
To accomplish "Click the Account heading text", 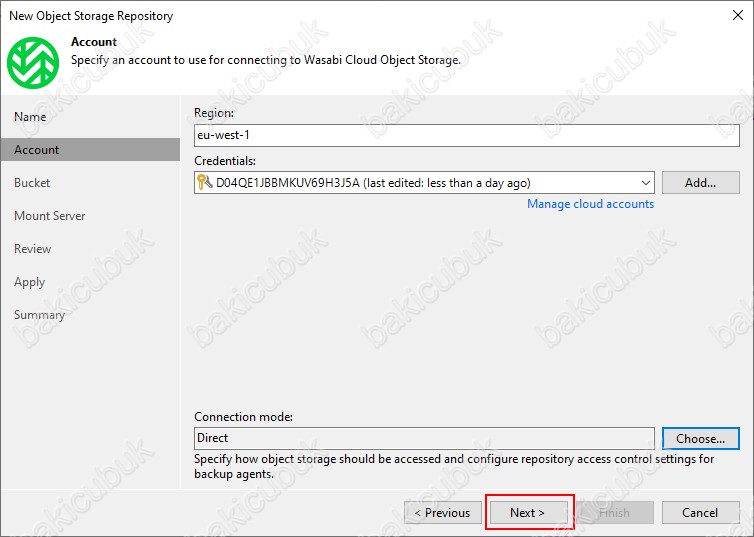I will point(94,42).
